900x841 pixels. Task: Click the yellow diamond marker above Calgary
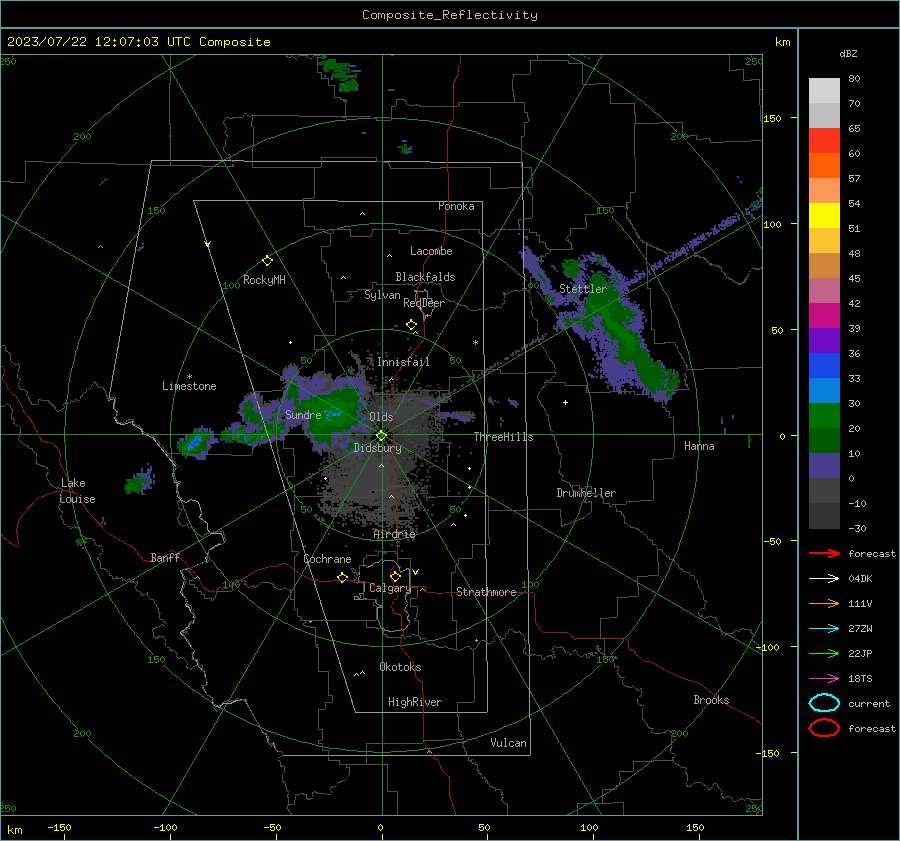[x=395, y=576]
